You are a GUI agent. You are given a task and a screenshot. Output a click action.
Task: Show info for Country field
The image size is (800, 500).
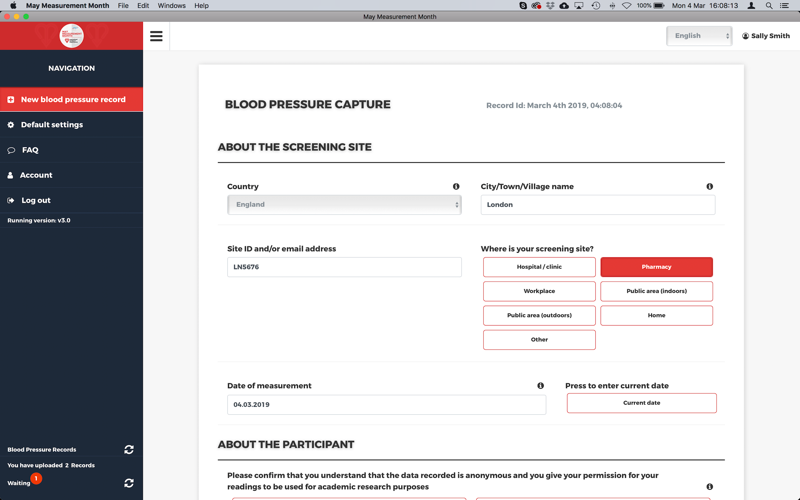456,187
